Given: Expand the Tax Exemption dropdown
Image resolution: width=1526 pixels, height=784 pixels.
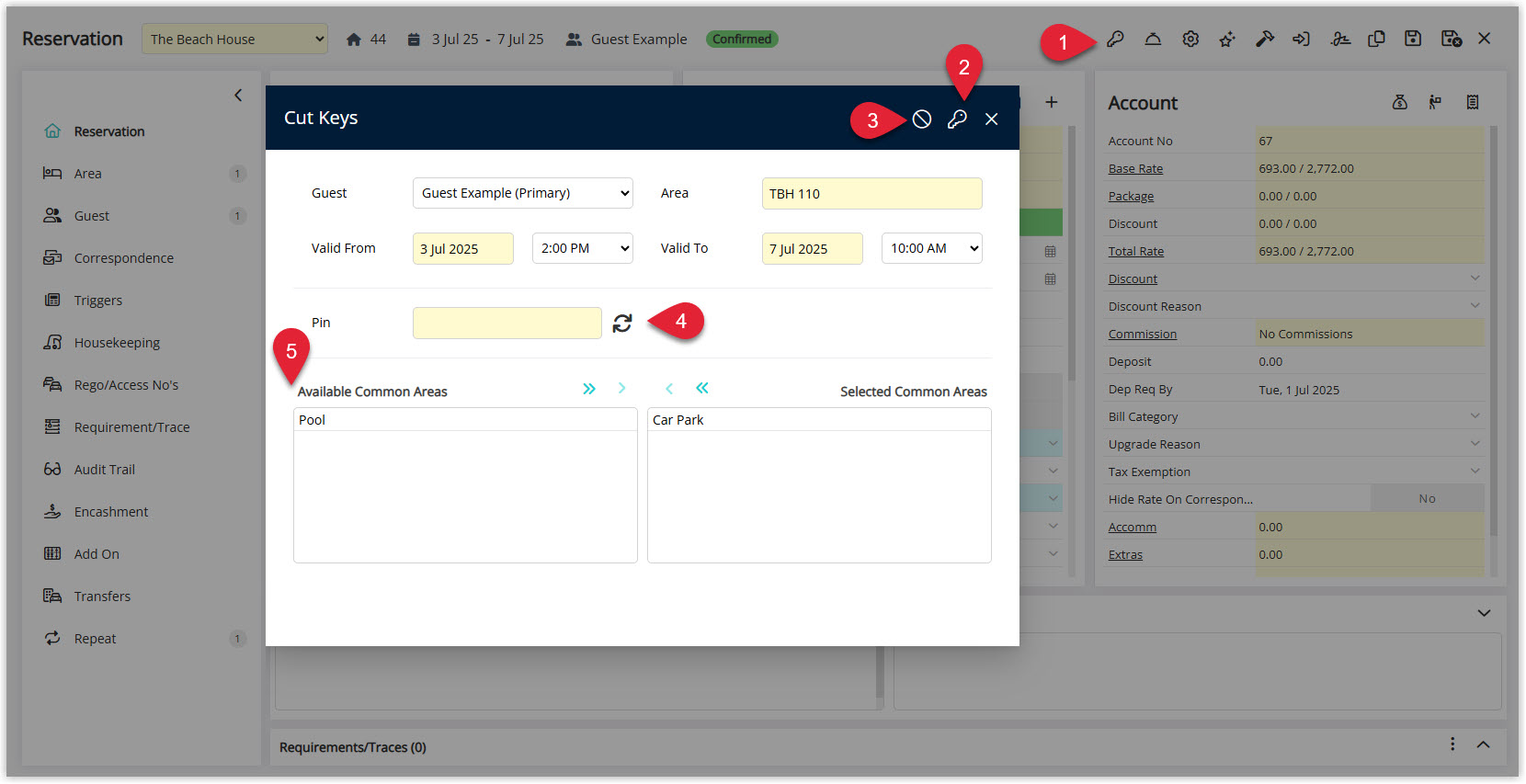Looking at the screenshot, I should 1475,472.
